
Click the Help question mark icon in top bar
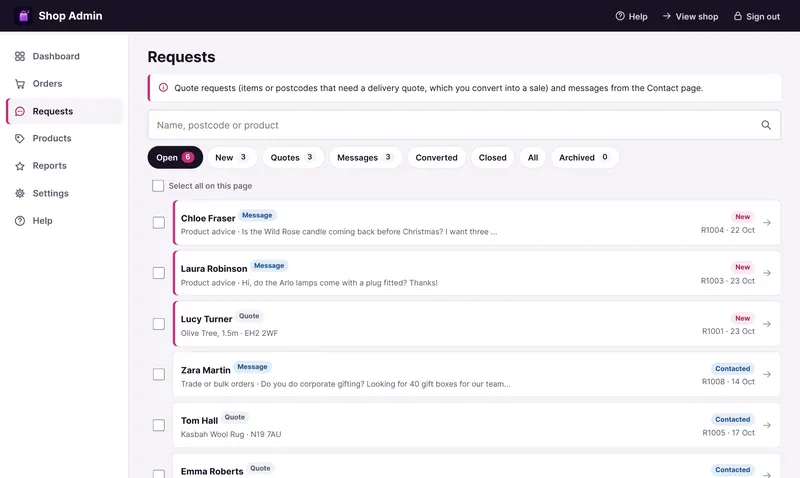click(620, 16)
